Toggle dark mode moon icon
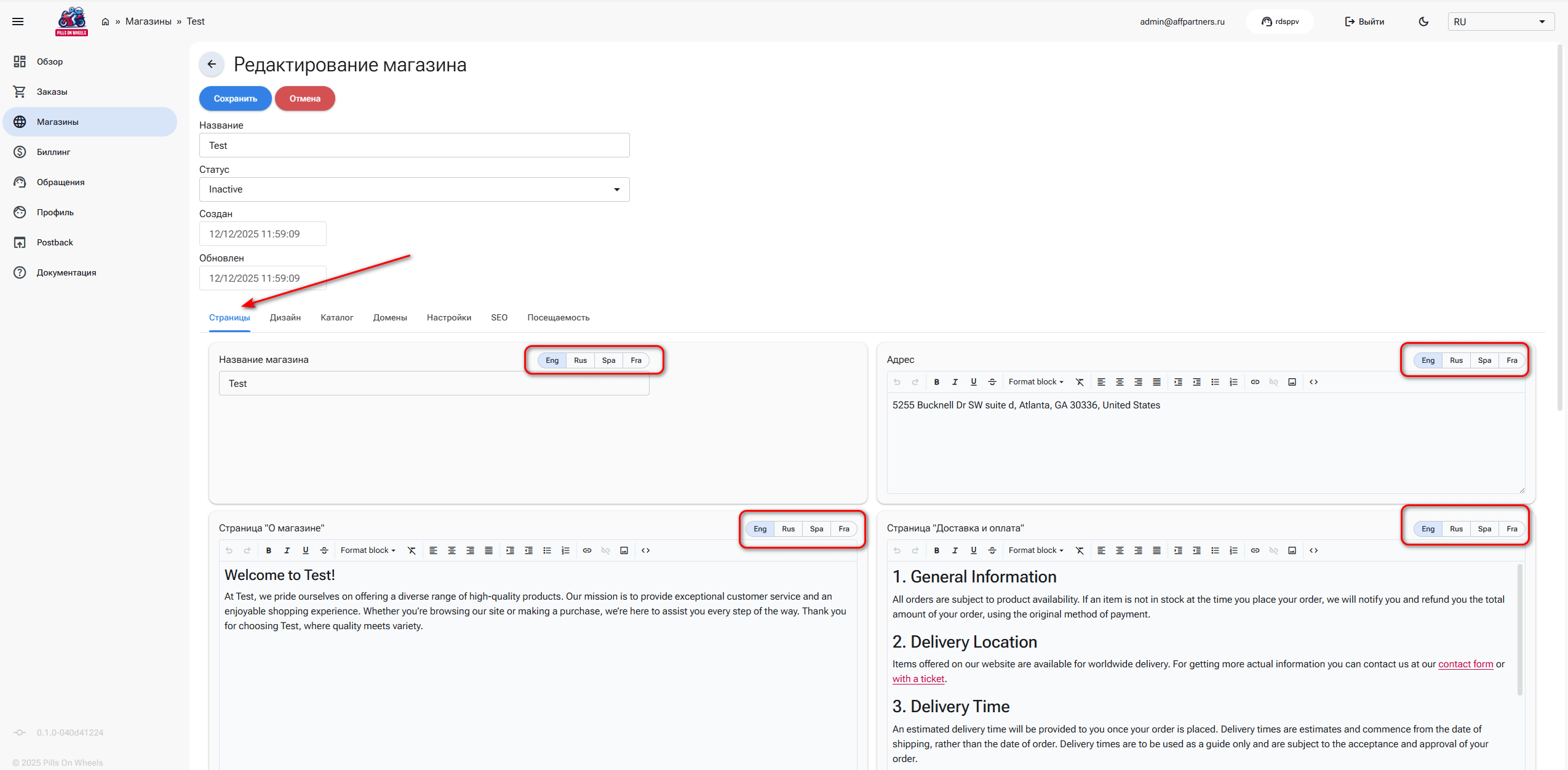The image size is (1568, 770). (x=1423, y=22)
